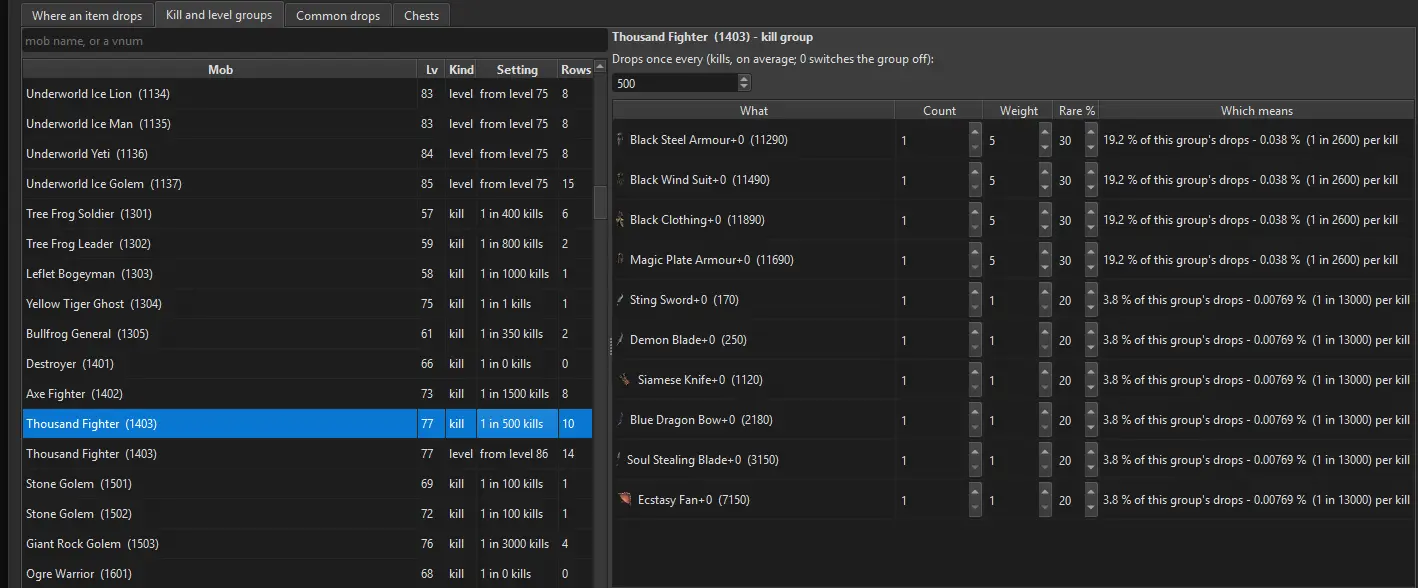Click the Siamese Knife+0 item icon
Image resolution: width=1418 pixels, height=588 pixels.
tap(625, 380)
